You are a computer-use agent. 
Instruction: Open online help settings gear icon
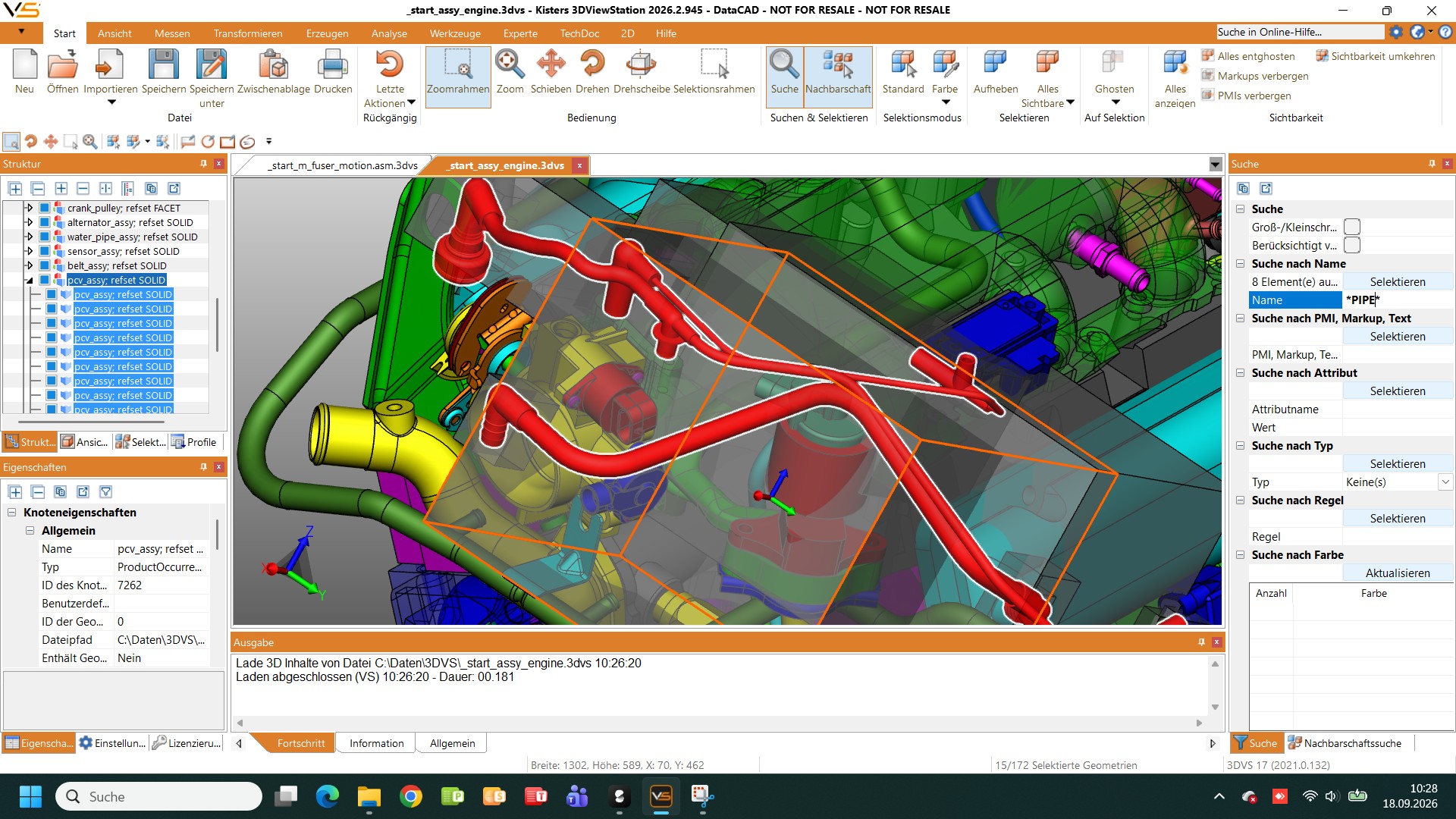click(1395, 32)
